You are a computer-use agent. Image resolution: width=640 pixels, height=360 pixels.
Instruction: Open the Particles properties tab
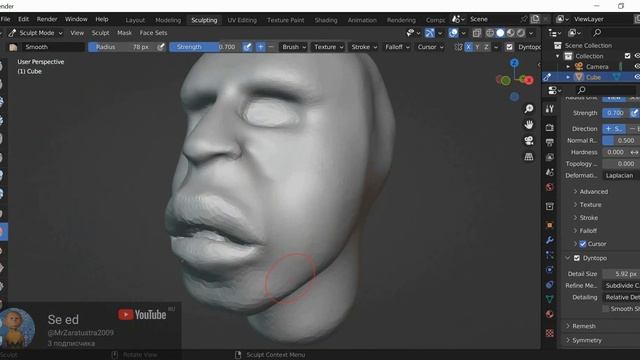click(550, 255)
